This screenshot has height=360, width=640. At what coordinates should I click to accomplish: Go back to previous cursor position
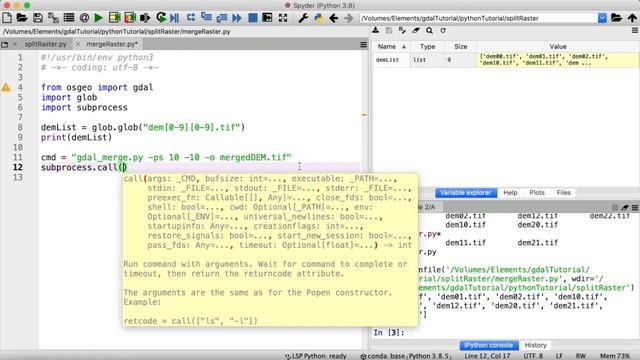coord(333,18)
